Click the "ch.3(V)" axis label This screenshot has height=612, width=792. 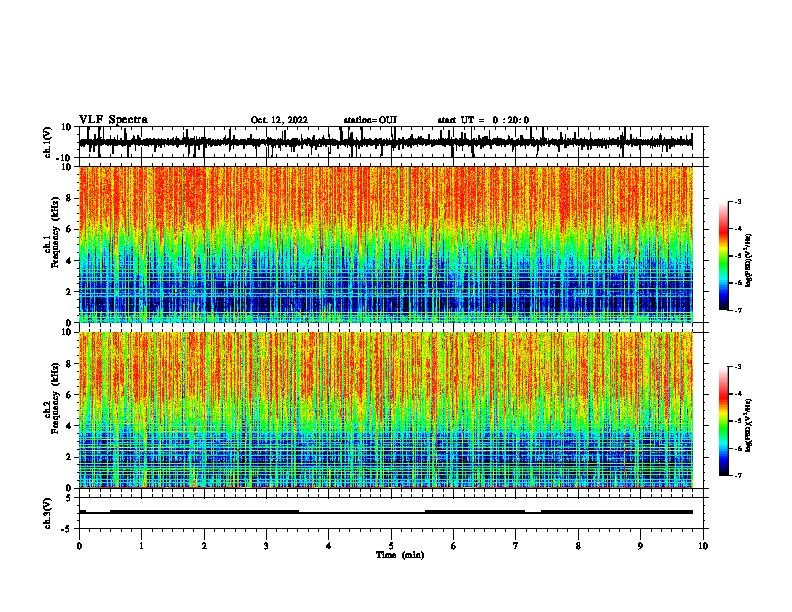coord(48,513)
